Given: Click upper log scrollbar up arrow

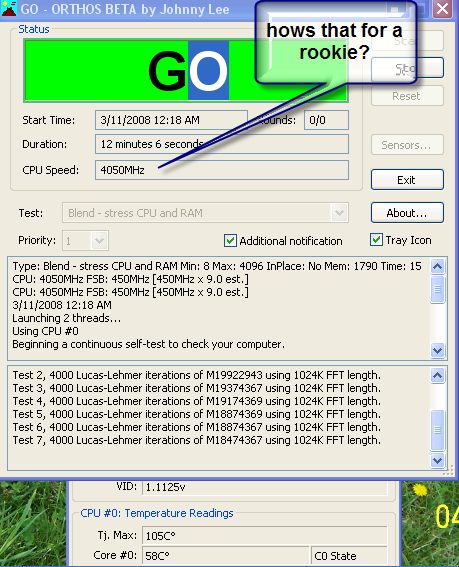Looking at the screenshot, I should point(437,267).
